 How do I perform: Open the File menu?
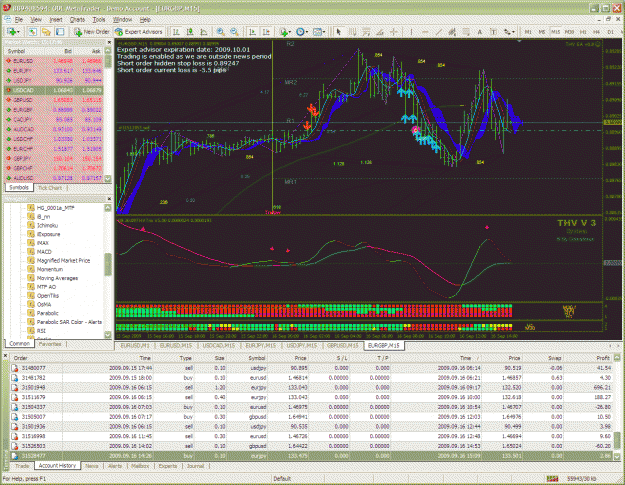click(x=18, y=19)
